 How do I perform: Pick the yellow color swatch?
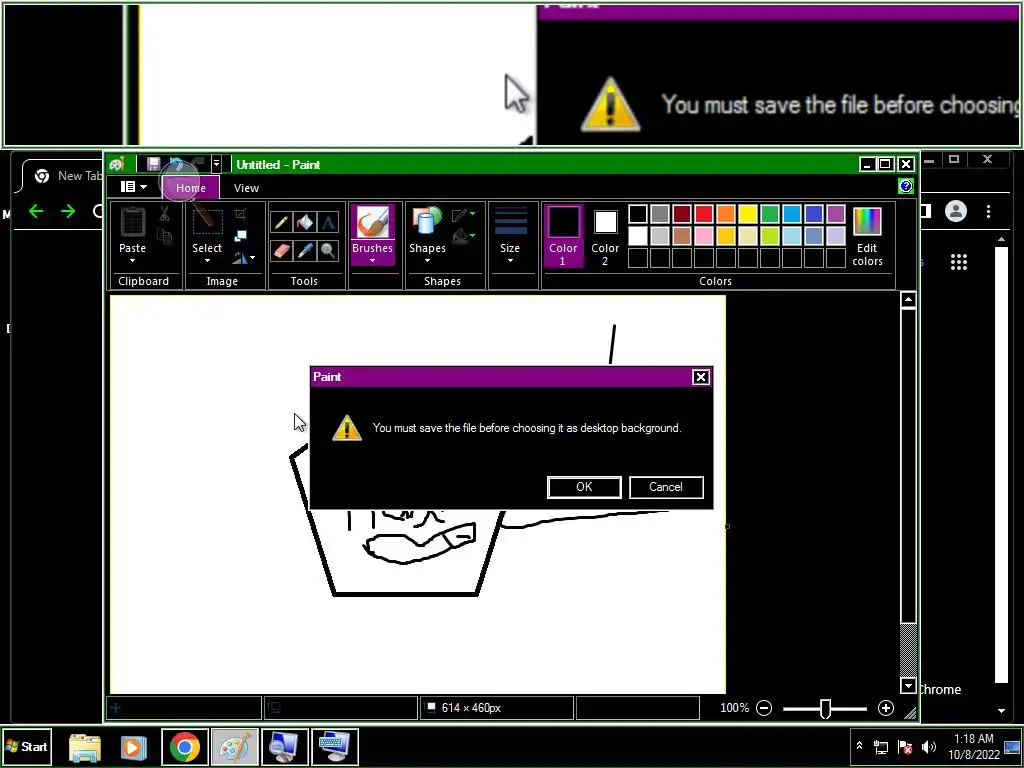[748, 214]
